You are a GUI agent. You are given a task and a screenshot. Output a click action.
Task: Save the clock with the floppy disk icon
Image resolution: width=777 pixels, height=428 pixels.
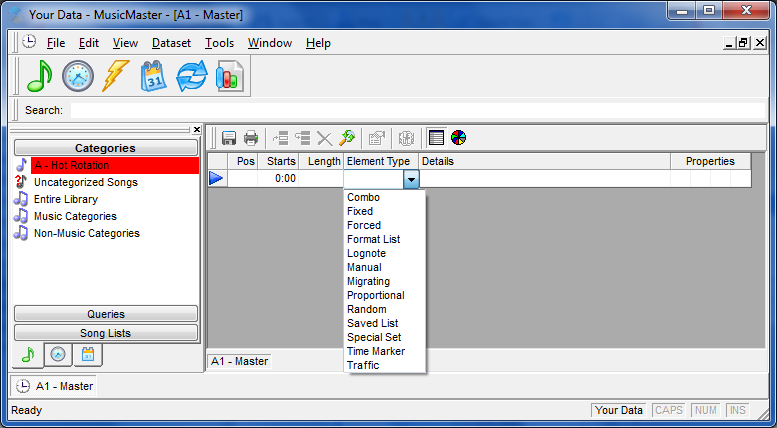[229, 138]
